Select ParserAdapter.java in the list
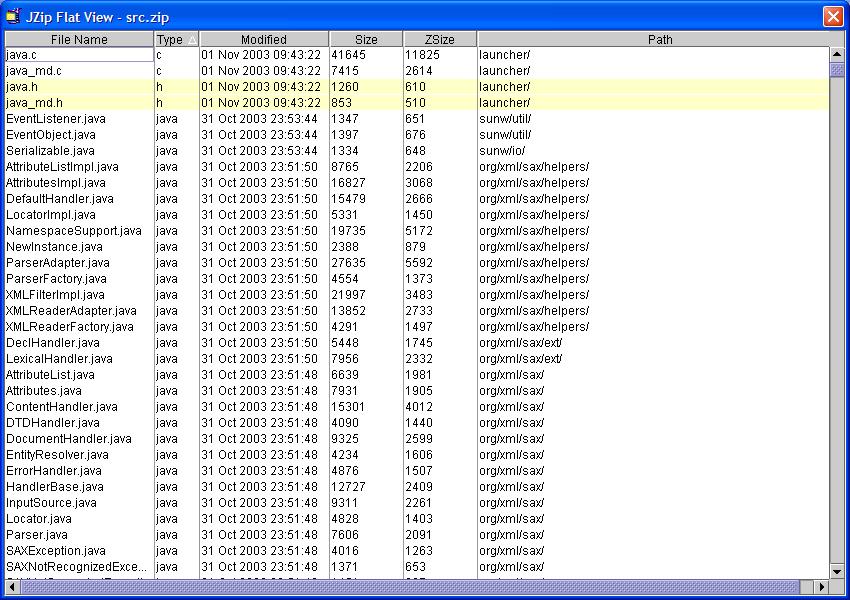The height and width of the screenshot is (600, 850). [x=58, y=262]
